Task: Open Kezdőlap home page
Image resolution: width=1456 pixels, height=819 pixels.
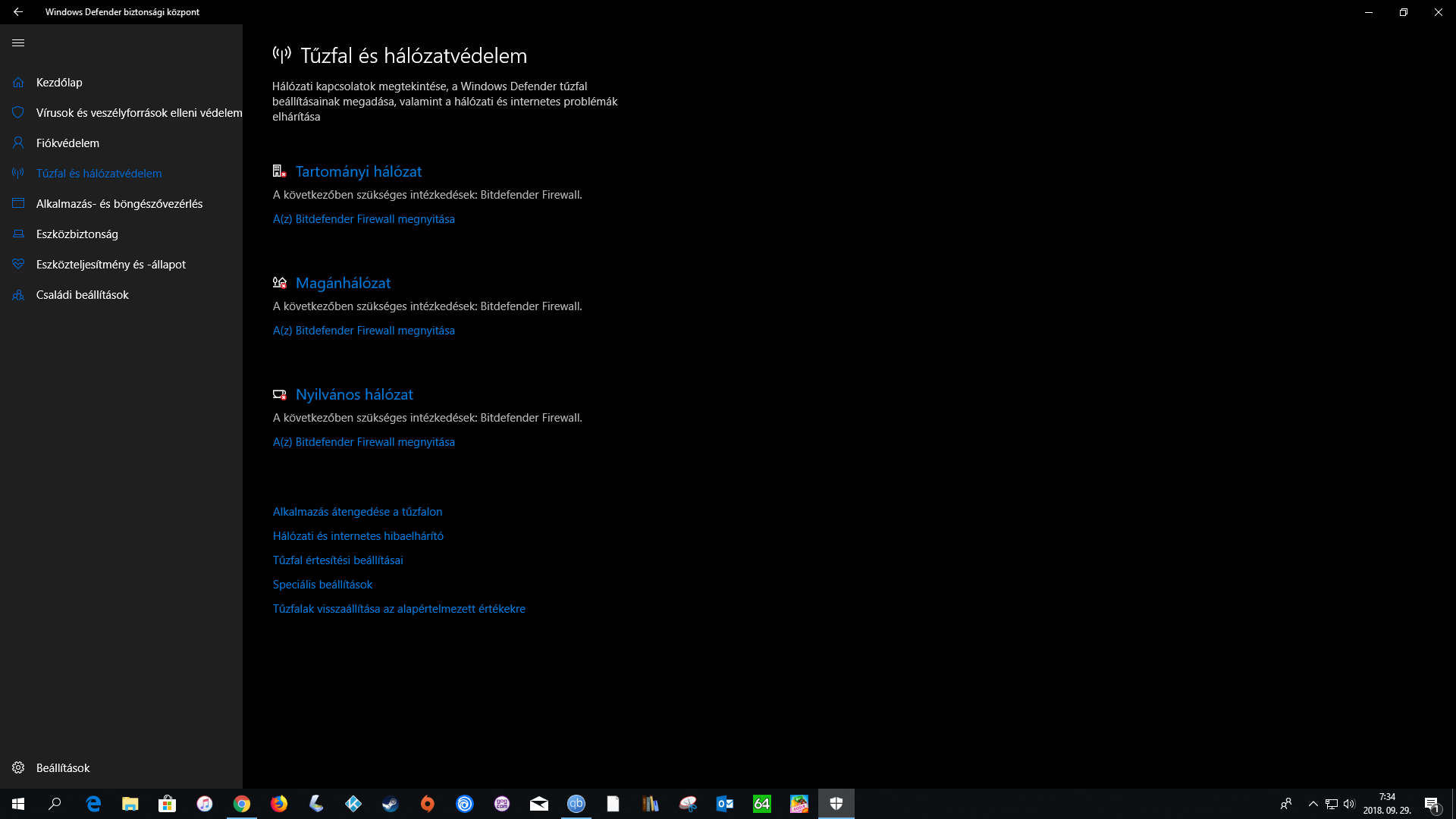Action: (x=59, y=83)
